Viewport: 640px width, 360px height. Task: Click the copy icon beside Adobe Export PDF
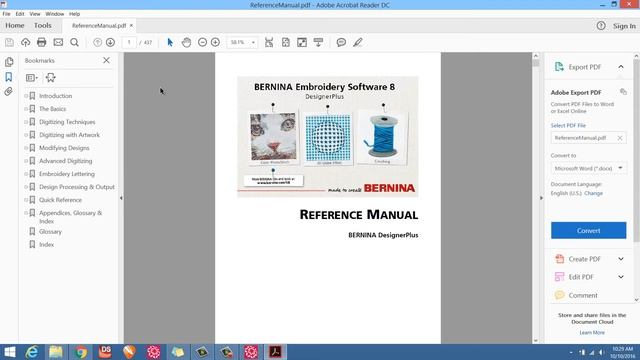623,92
